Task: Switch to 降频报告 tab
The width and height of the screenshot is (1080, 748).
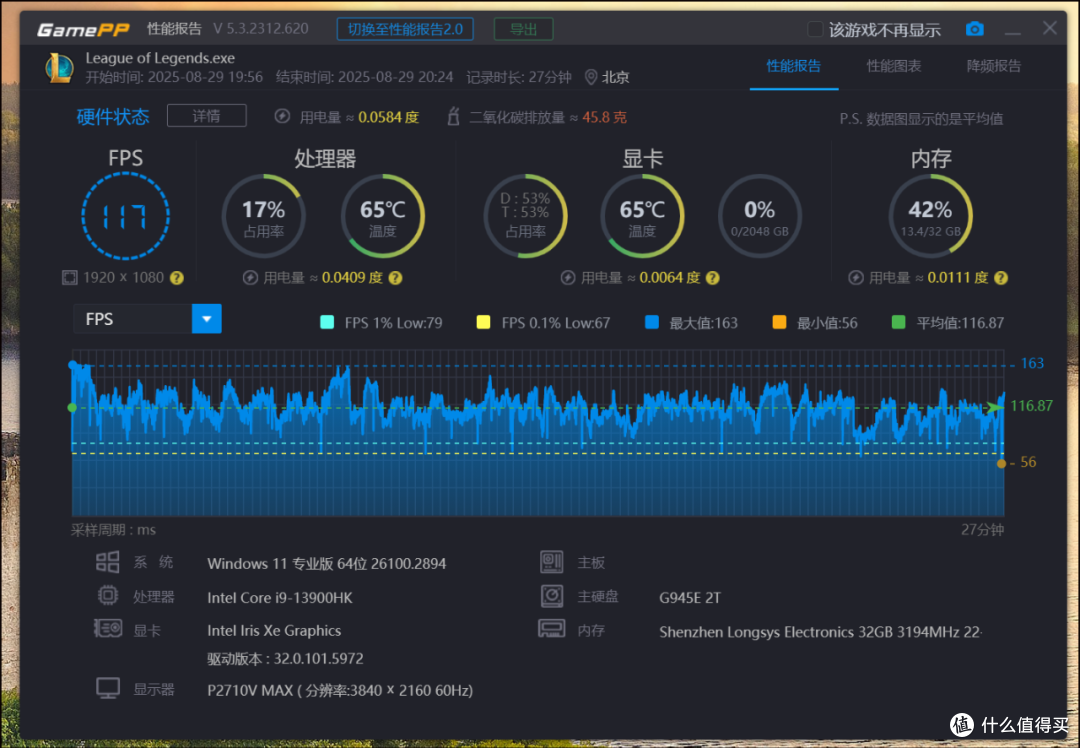Action: [994, 66]
